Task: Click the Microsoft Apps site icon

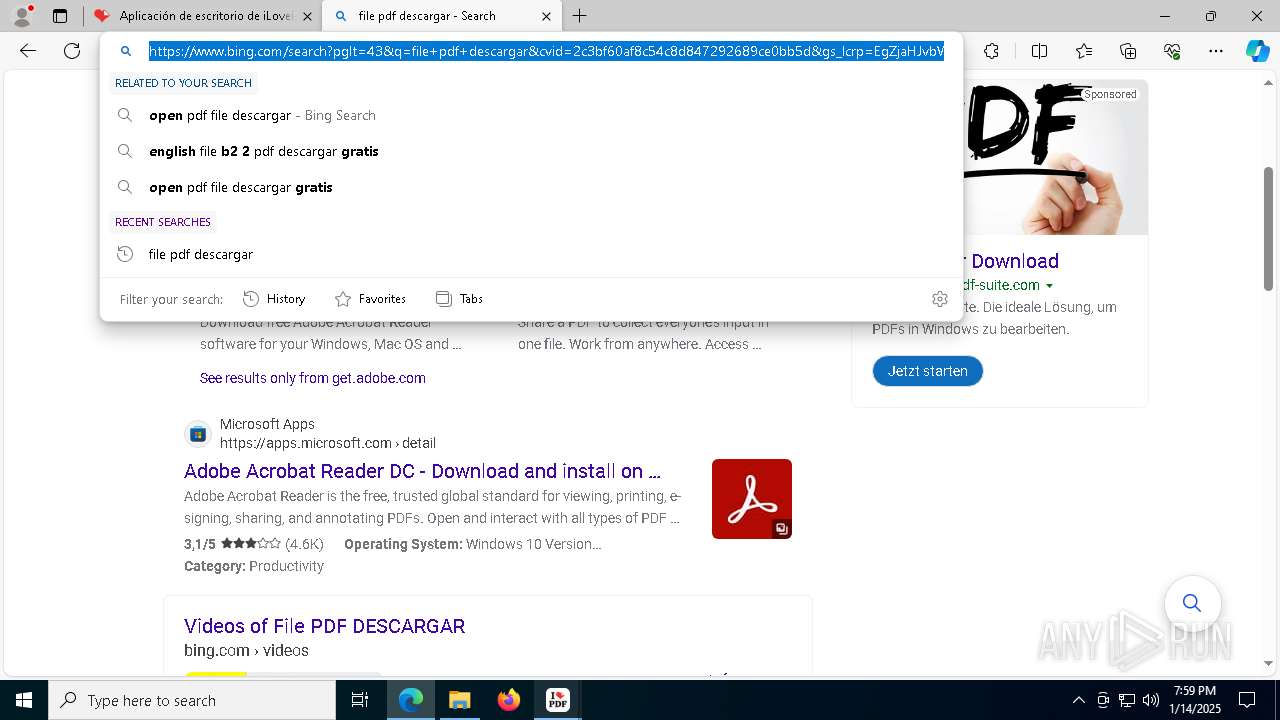Action: tap(198, 434)
